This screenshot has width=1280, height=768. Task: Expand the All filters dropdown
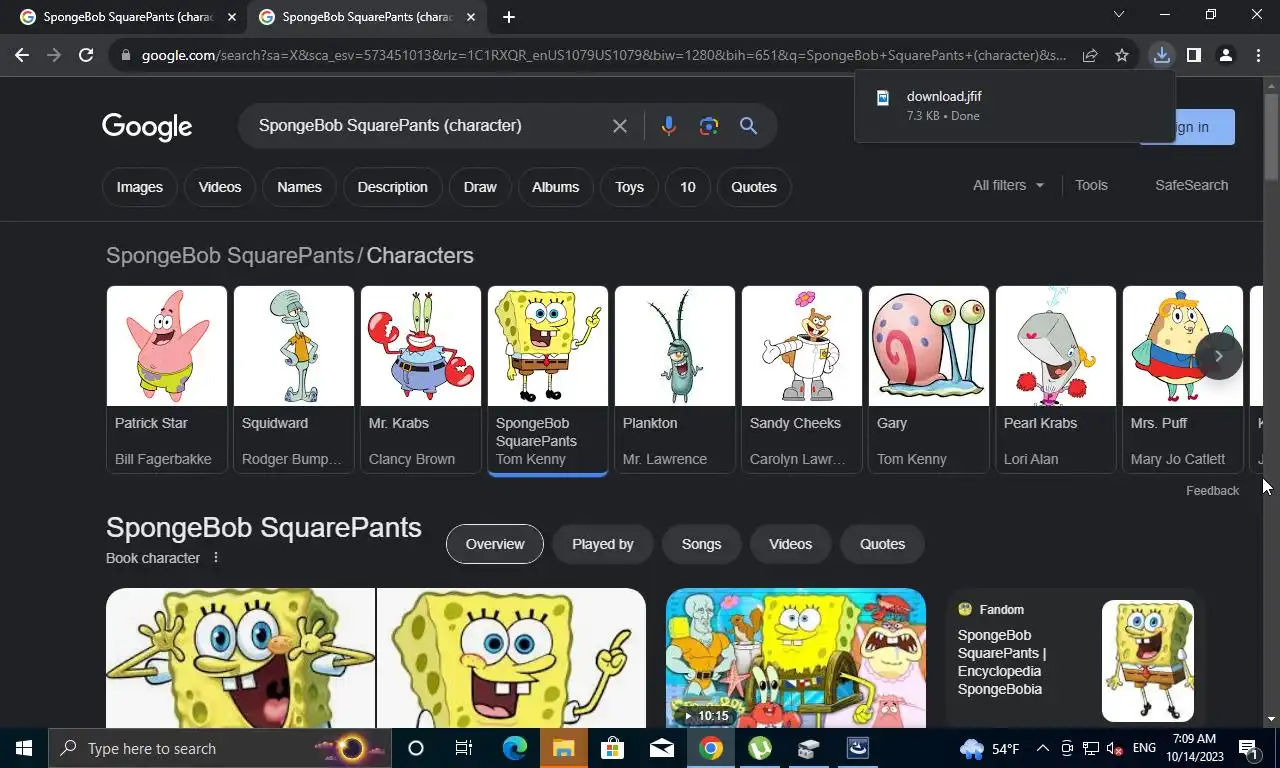tap(1008, 185)
